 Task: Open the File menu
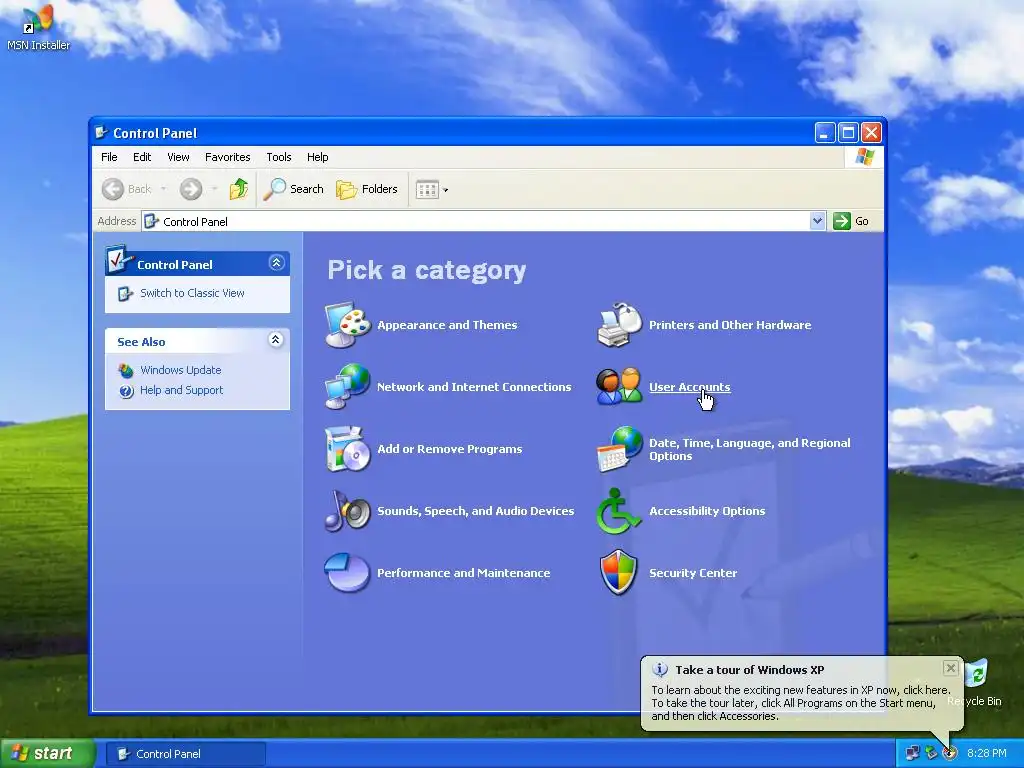point(109,157)
